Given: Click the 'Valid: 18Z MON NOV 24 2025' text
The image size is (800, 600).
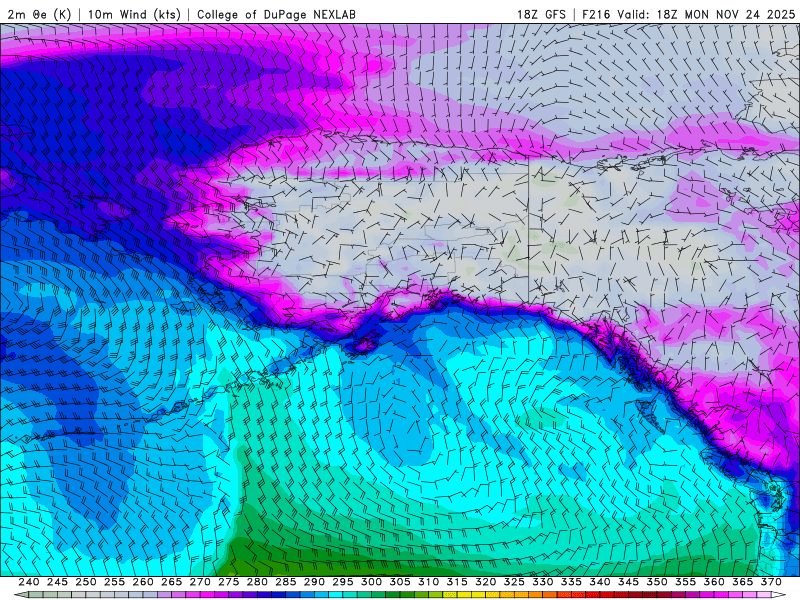Looking at the screenshot, I should click(706, 14).
